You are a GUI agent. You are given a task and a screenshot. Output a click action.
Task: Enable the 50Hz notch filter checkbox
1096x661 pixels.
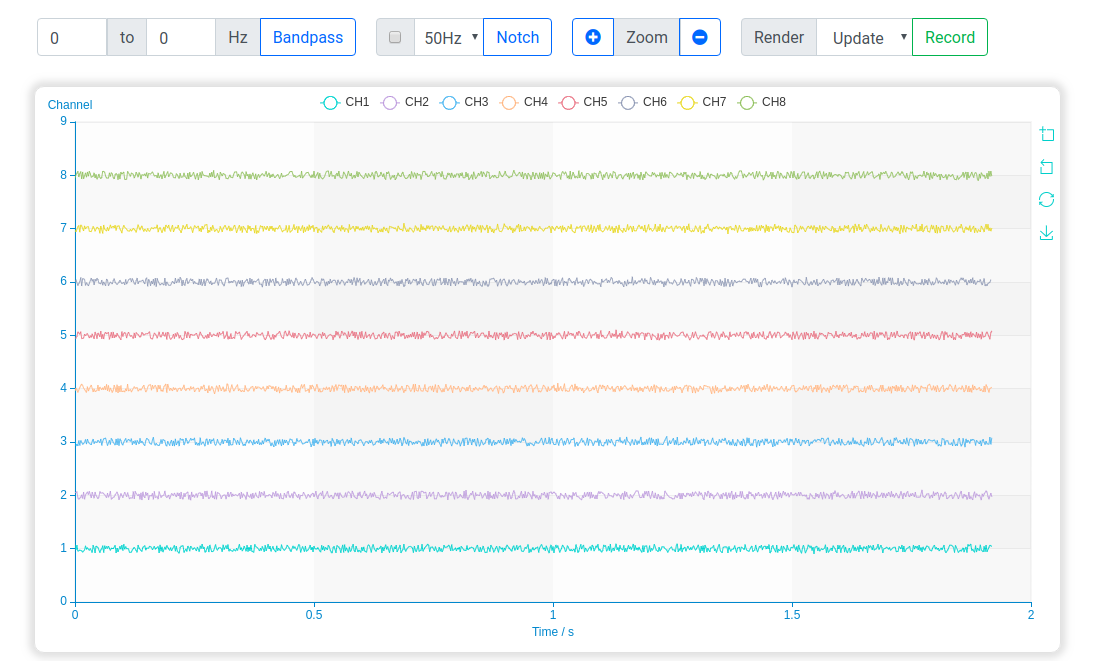pos(395,36)
